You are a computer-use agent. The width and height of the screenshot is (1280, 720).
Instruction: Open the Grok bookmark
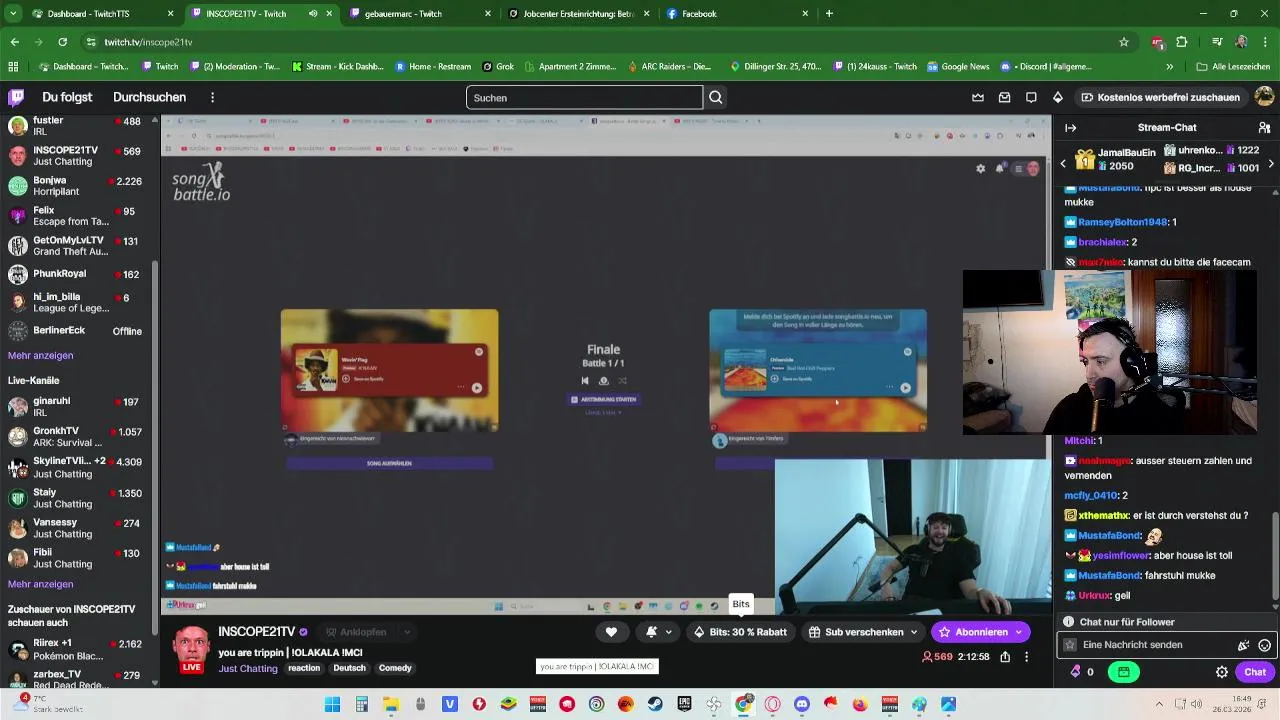click(x=498, y=67)
